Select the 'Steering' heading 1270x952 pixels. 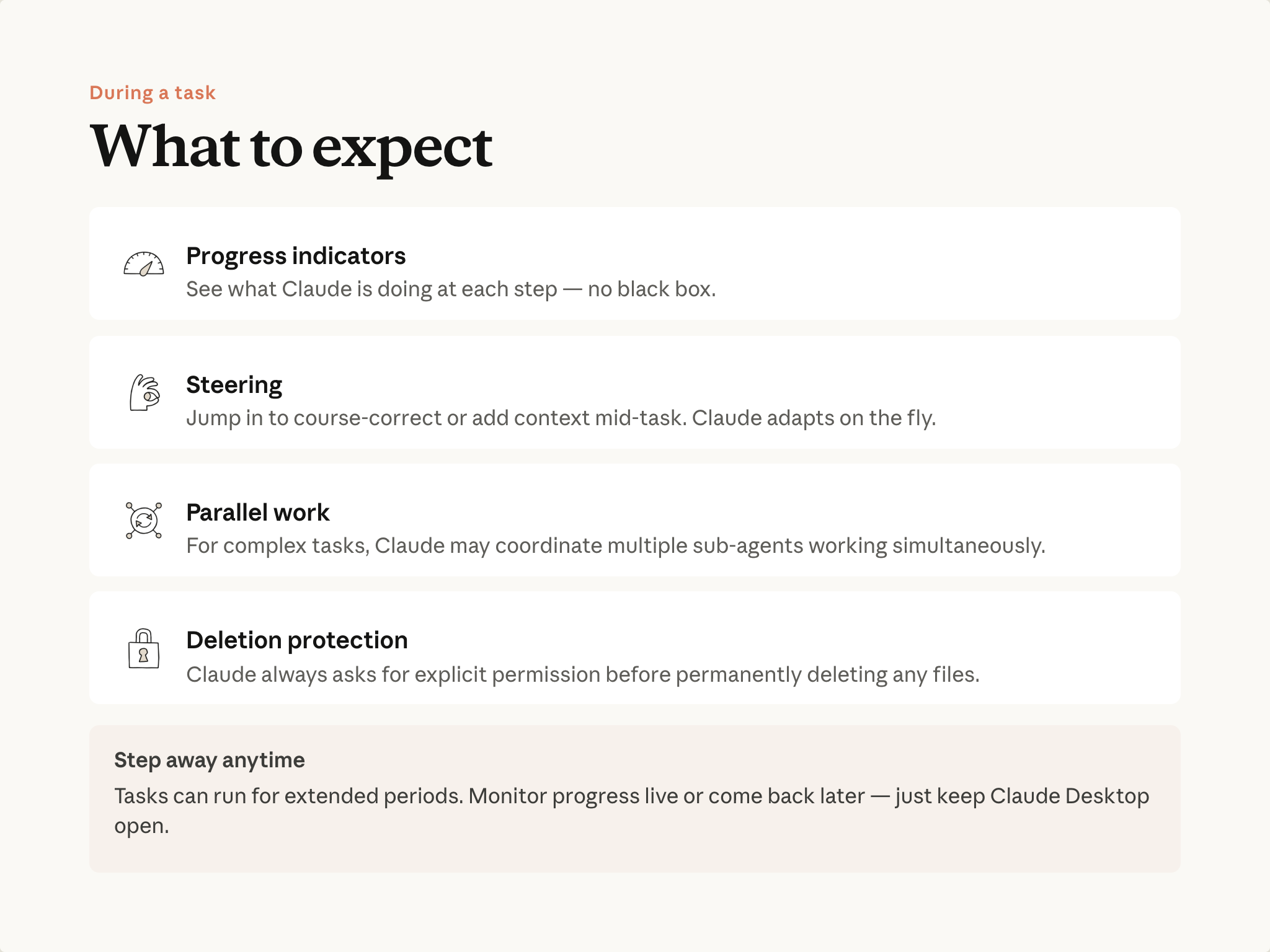coord(234,385)
